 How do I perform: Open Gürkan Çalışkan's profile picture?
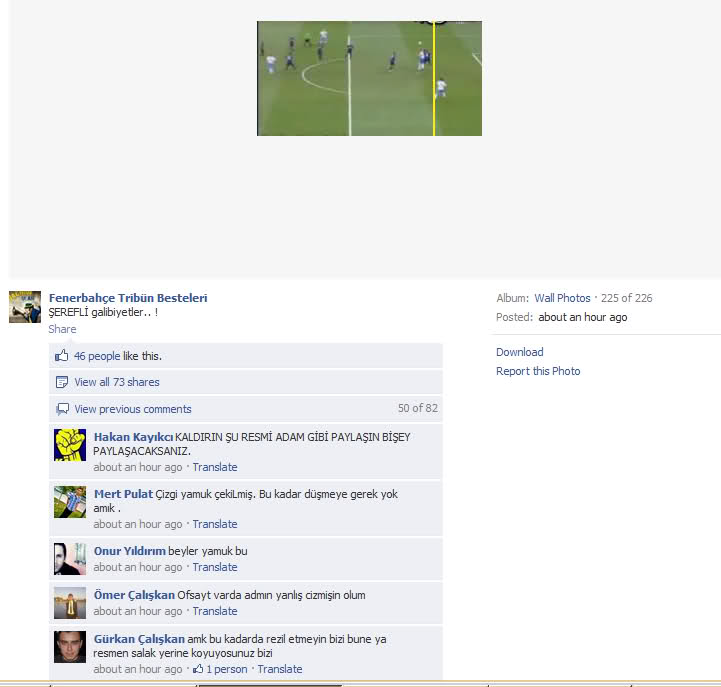70,647
